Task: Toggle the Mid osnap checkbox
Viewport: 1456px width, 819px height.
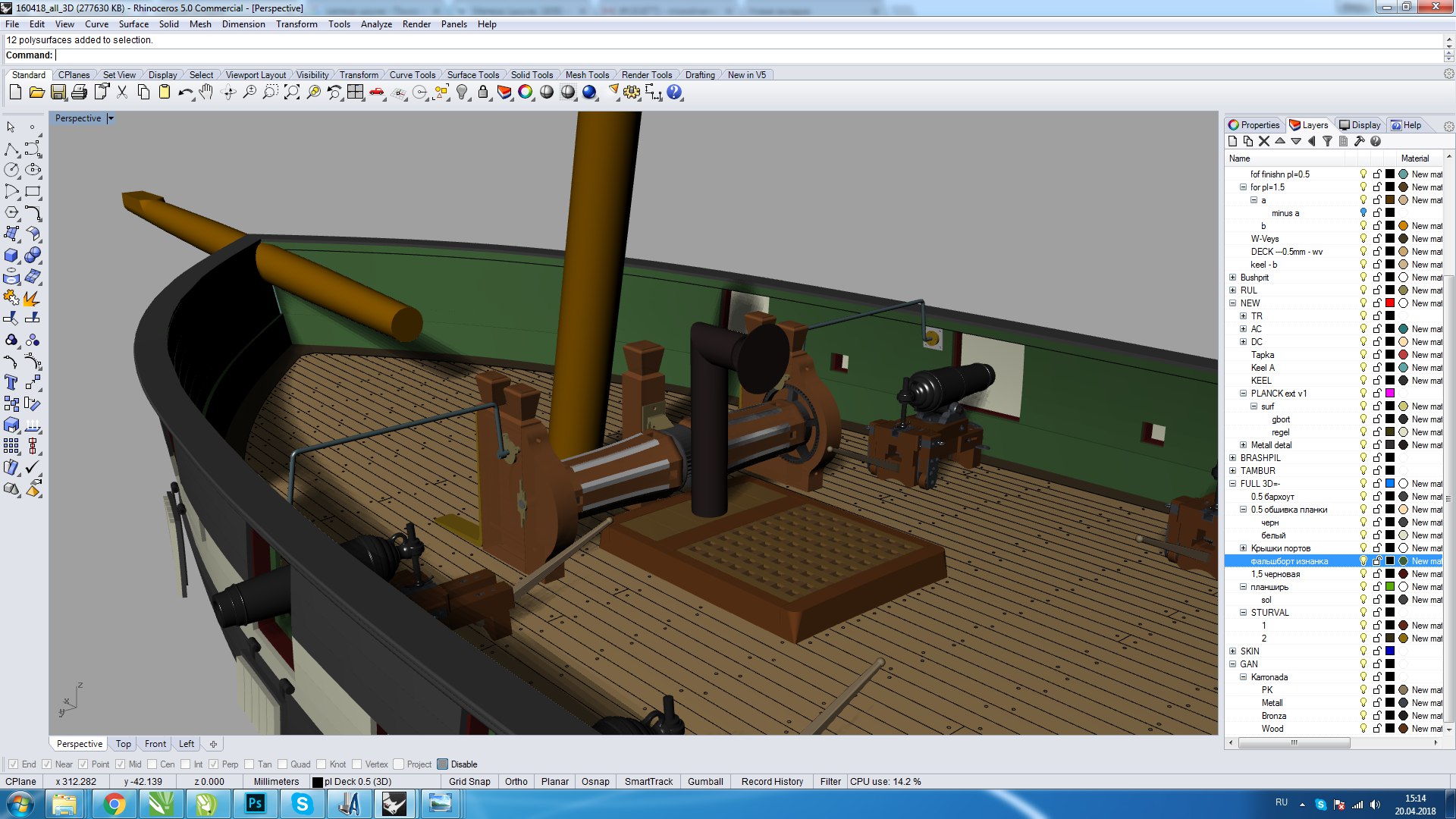Action: pyautogui.click(x=121, y=764)
